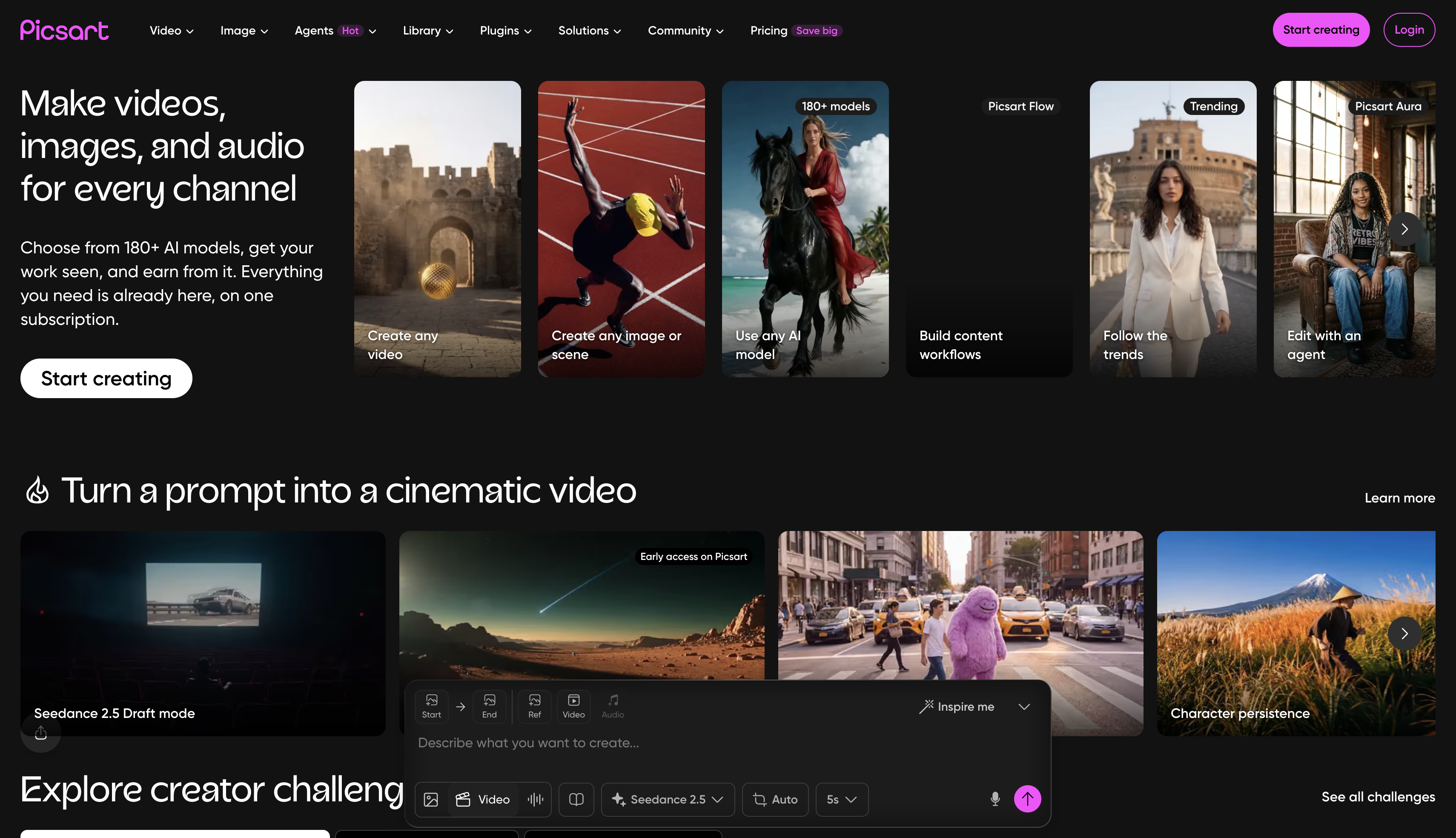1456x838 pixels.
Task: Open the Create any video card
Action: tap(437, 229)
